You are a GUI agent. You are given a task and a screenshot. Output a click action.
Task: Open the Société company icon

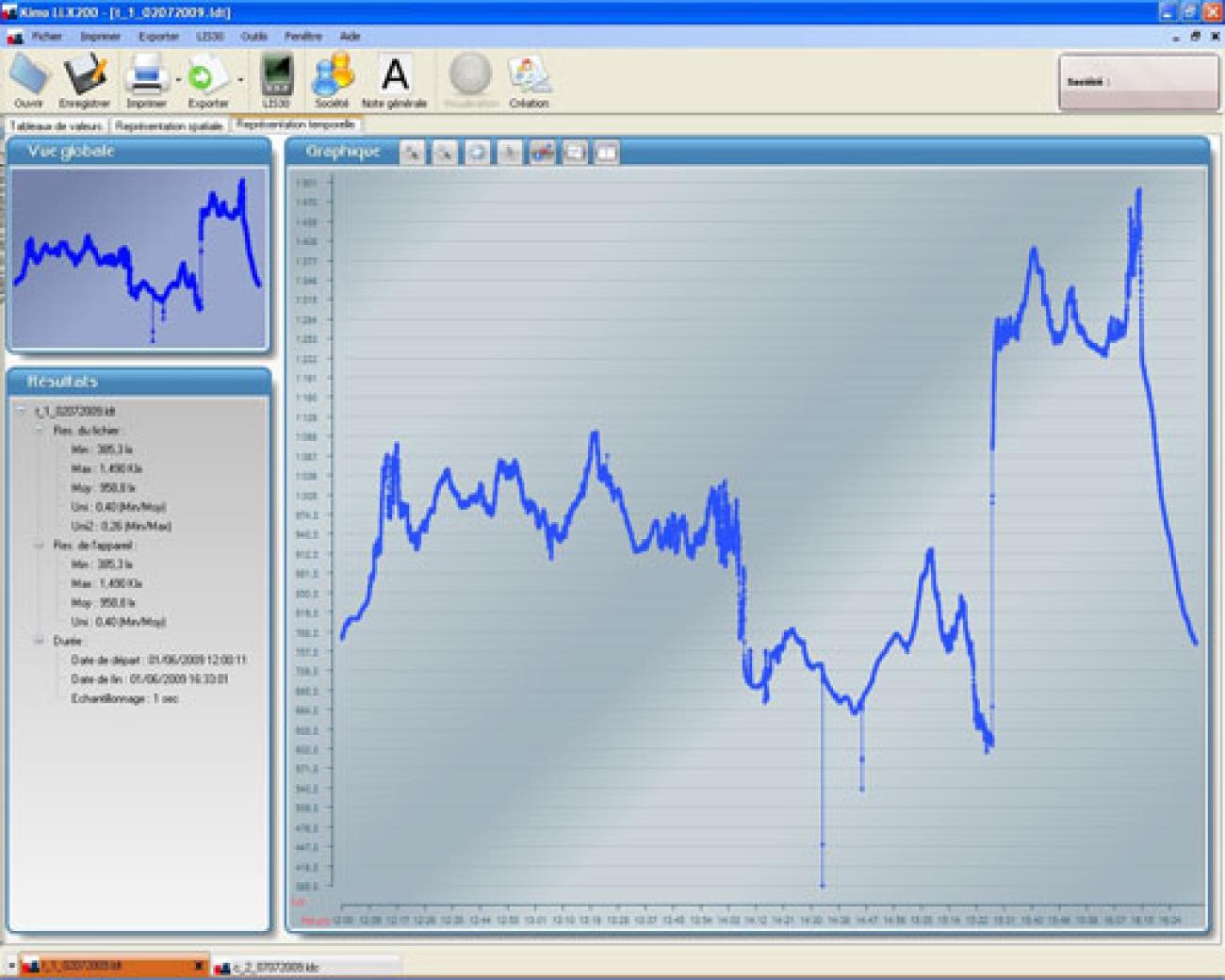pyautogui.click(x=333, y=75)
